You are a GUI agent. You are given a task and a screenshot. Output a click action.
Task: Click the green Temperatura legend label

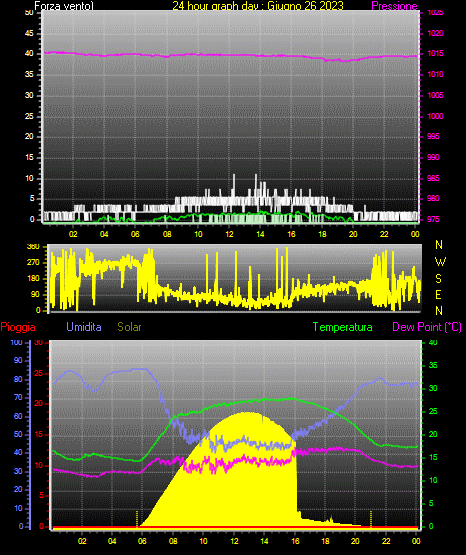pos(343,327)
